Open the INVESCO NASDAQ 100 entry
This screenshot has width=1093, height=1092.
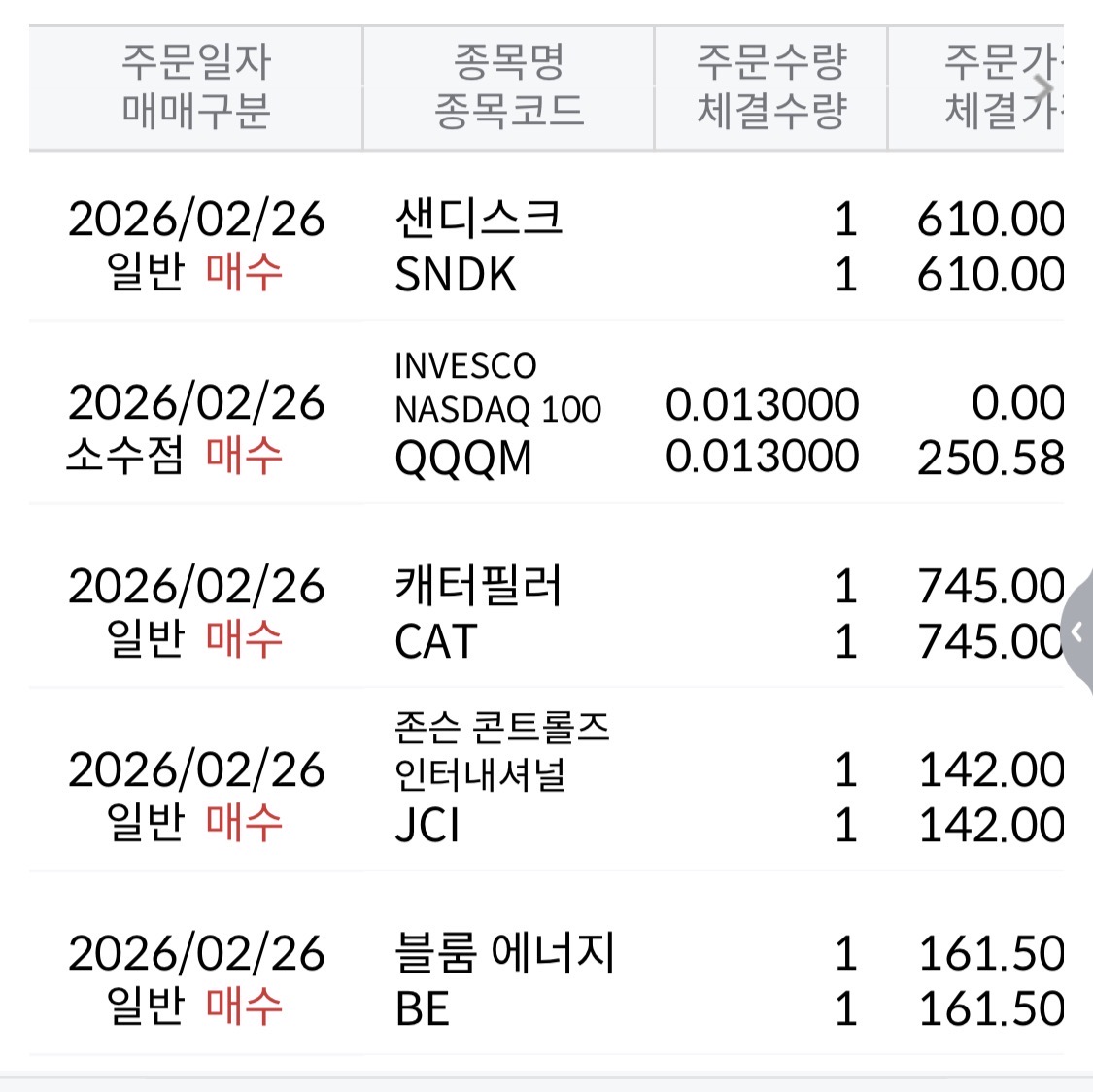[497, 388]
